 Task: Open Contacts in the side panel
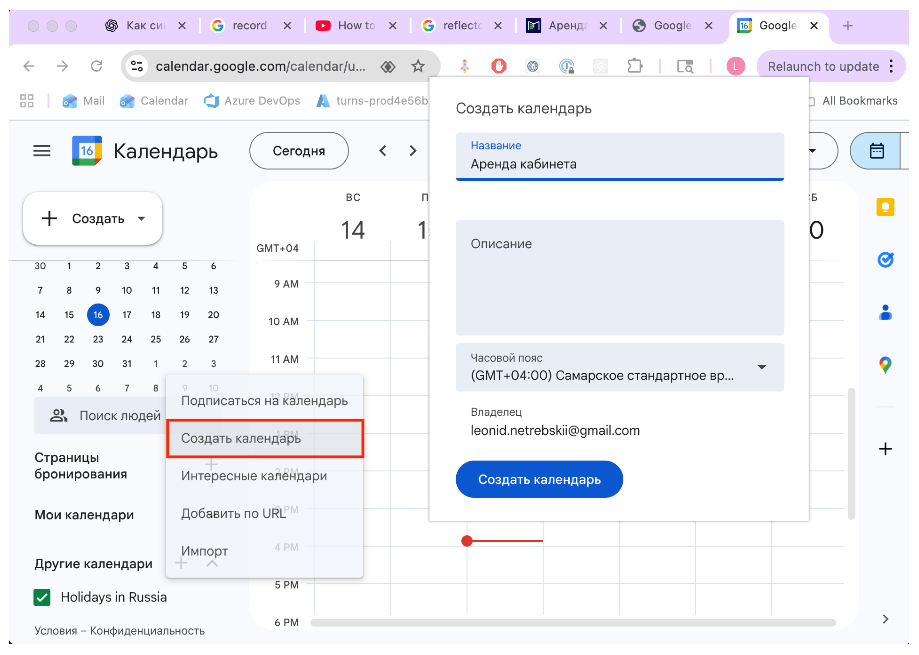click(884, 312)
